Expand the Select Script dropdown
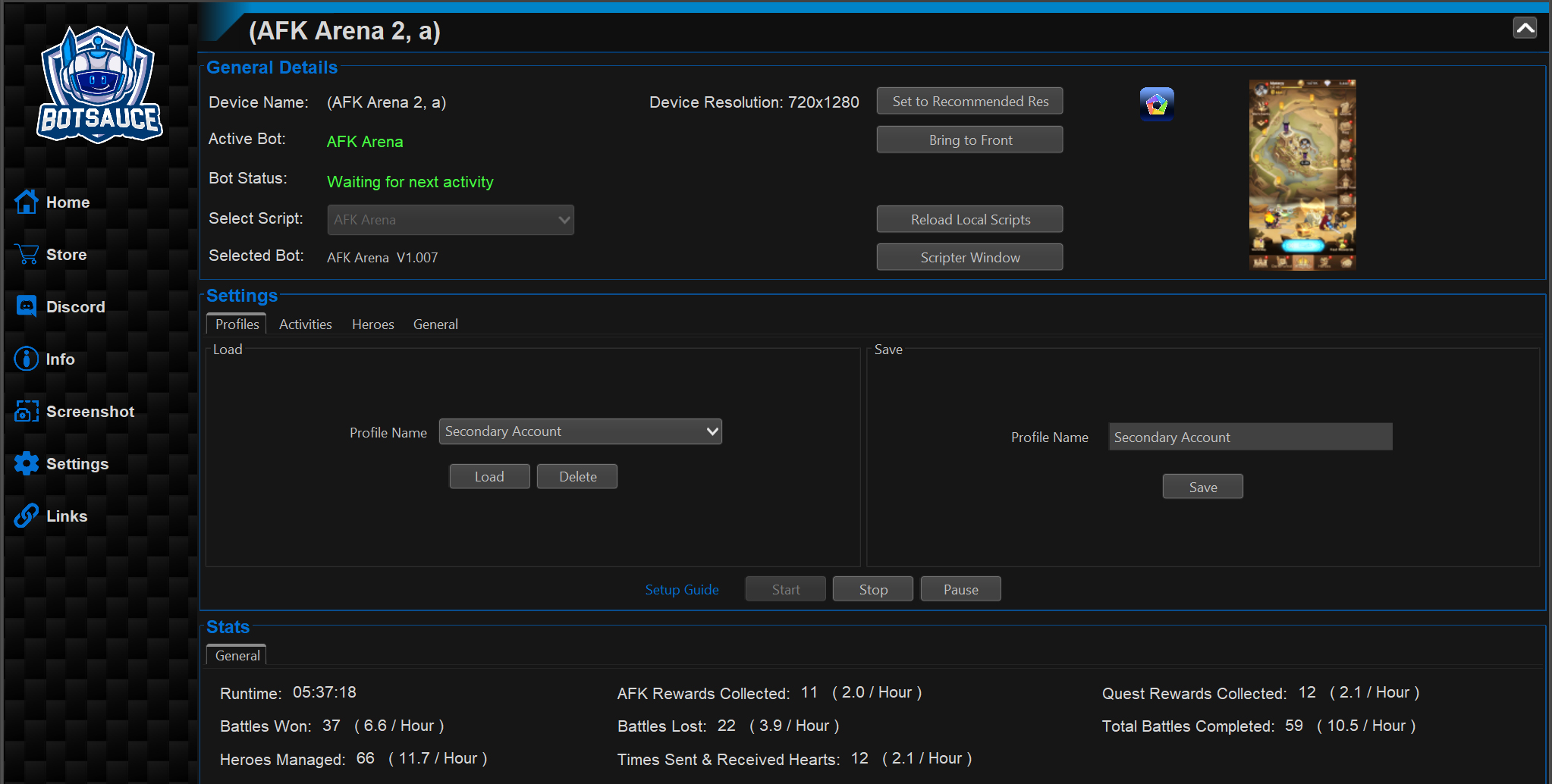 (451, 220)
